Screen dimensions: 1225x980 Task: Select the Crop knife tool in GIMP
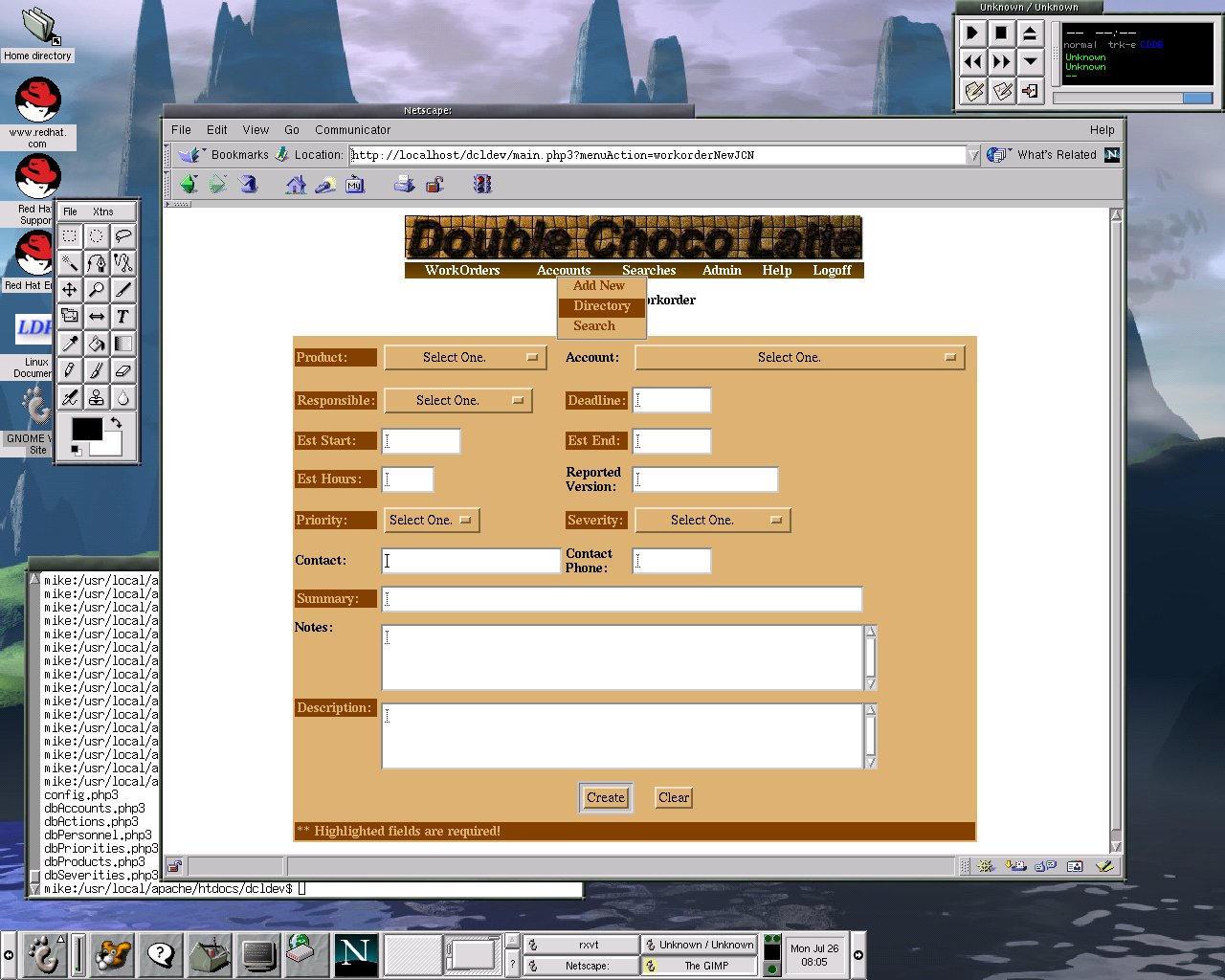pos(123,289)
